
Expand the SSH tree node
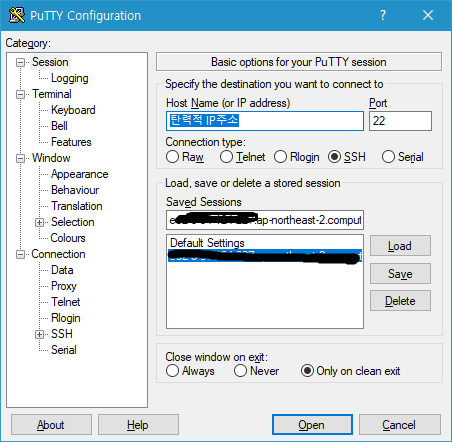tap(40, 334)
